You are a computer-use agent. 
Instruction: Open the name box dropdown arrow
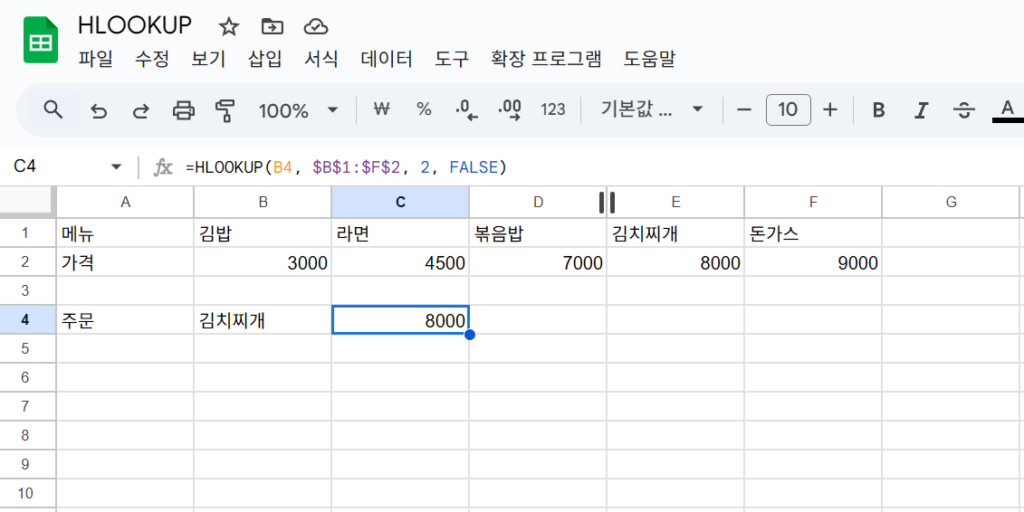pos(117,167)
